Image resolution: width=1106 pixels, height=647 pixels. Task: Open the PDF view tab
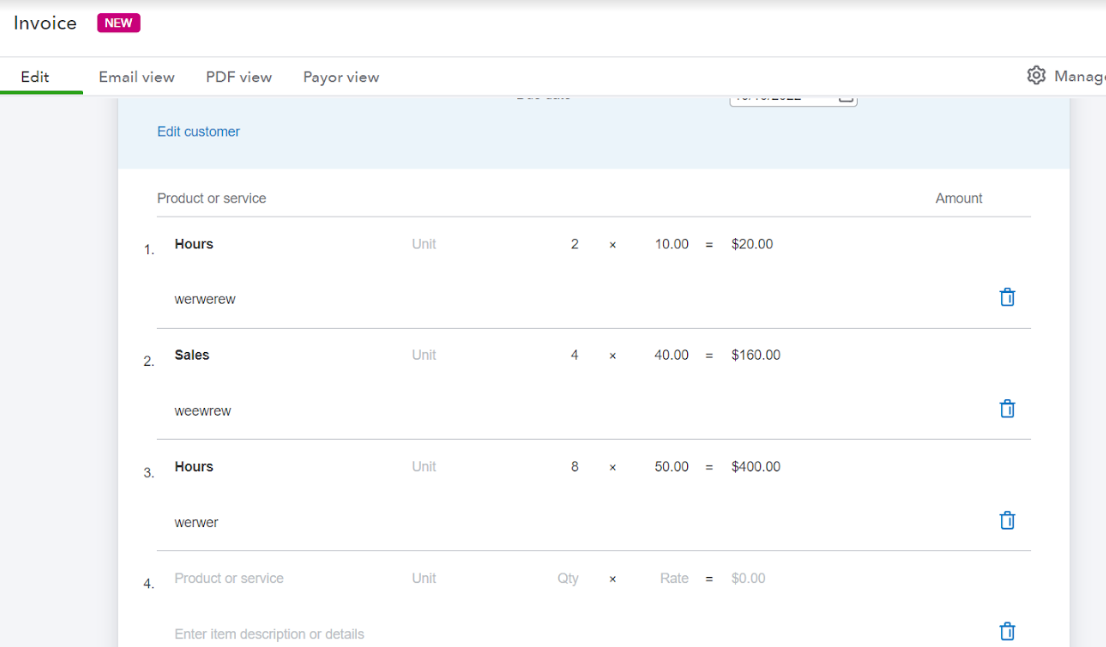238,77
